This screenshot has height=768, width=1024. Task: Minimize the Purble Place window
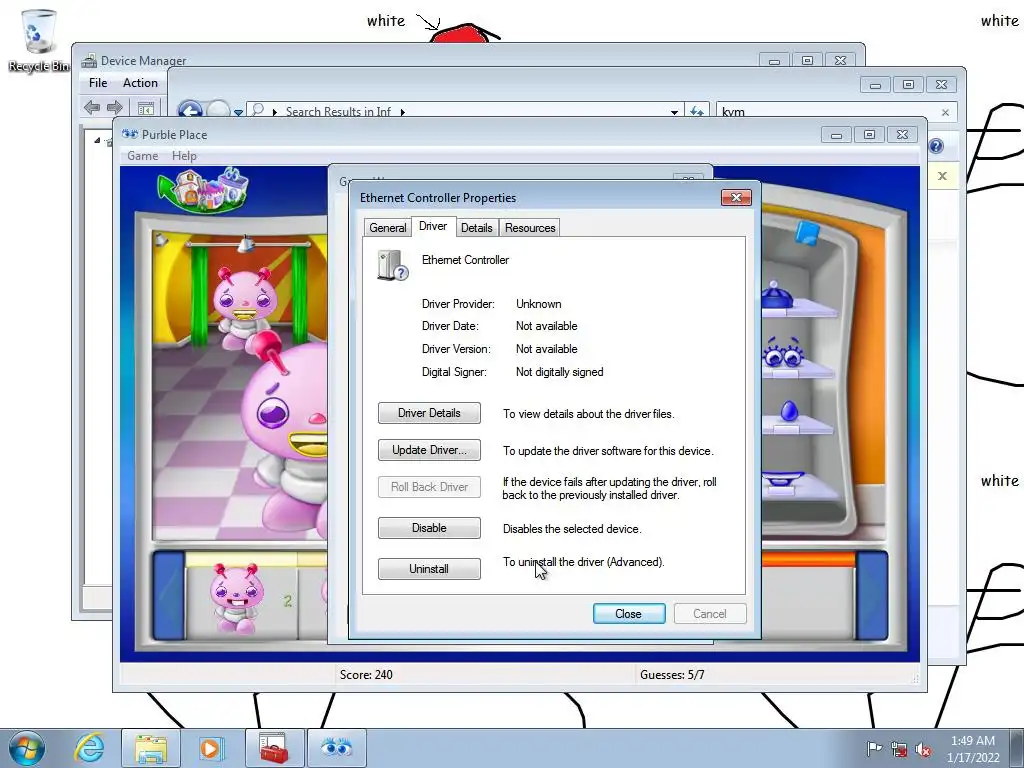point(836,135)
